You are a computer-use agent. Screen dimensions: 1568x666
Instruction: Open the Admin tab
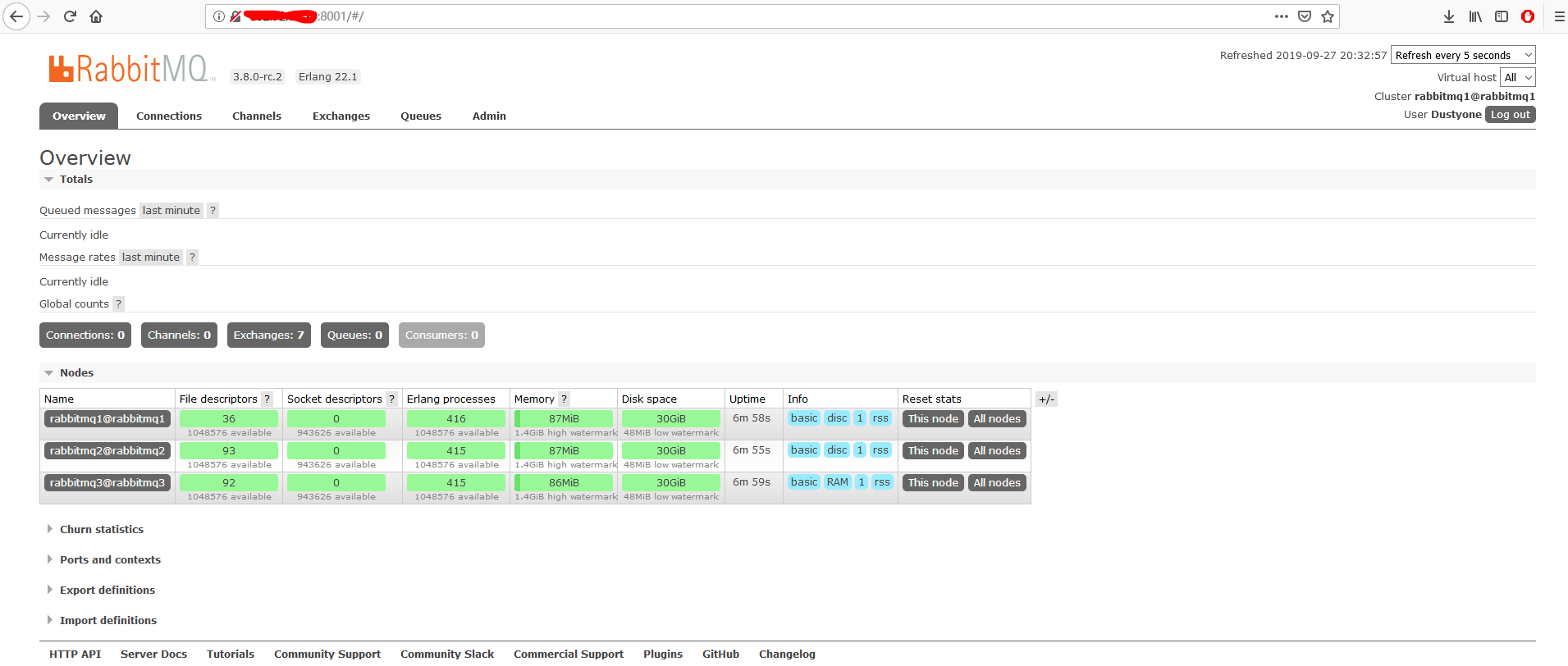coord(489,116)
